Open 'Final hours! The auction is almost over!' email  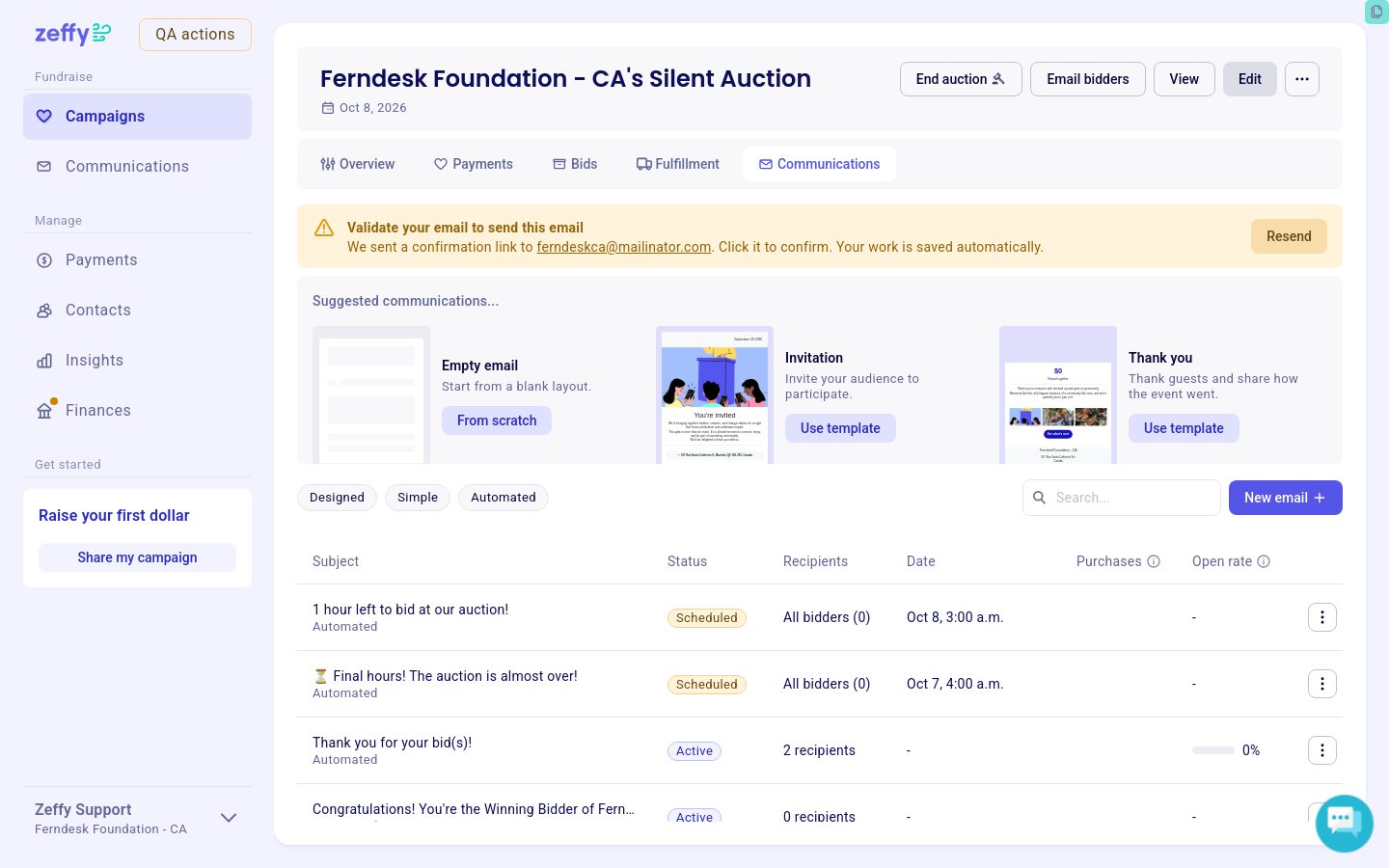(x=445, y=676)
